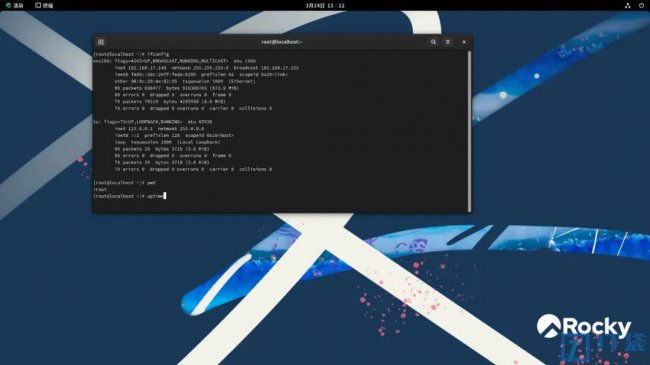Click the 'uptime' command prompt line

pos(129,196)
